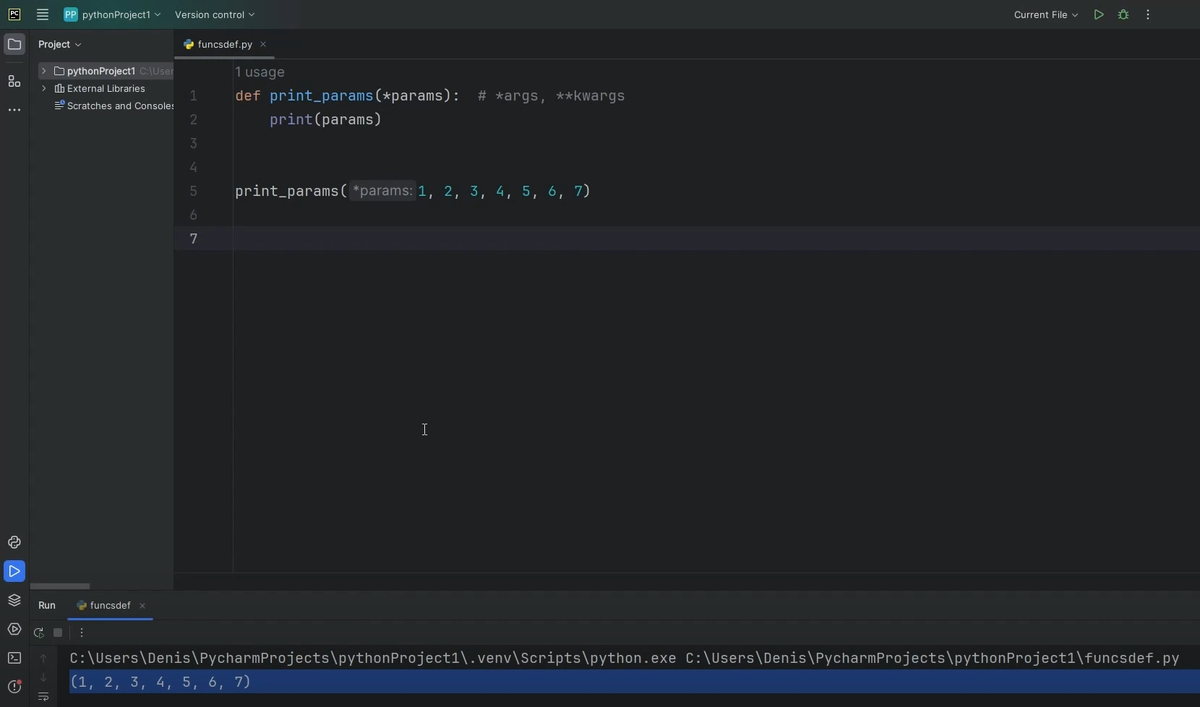Open Version control dropdown
This screenshot has width=1200, height=707.
tap(214, 15)
